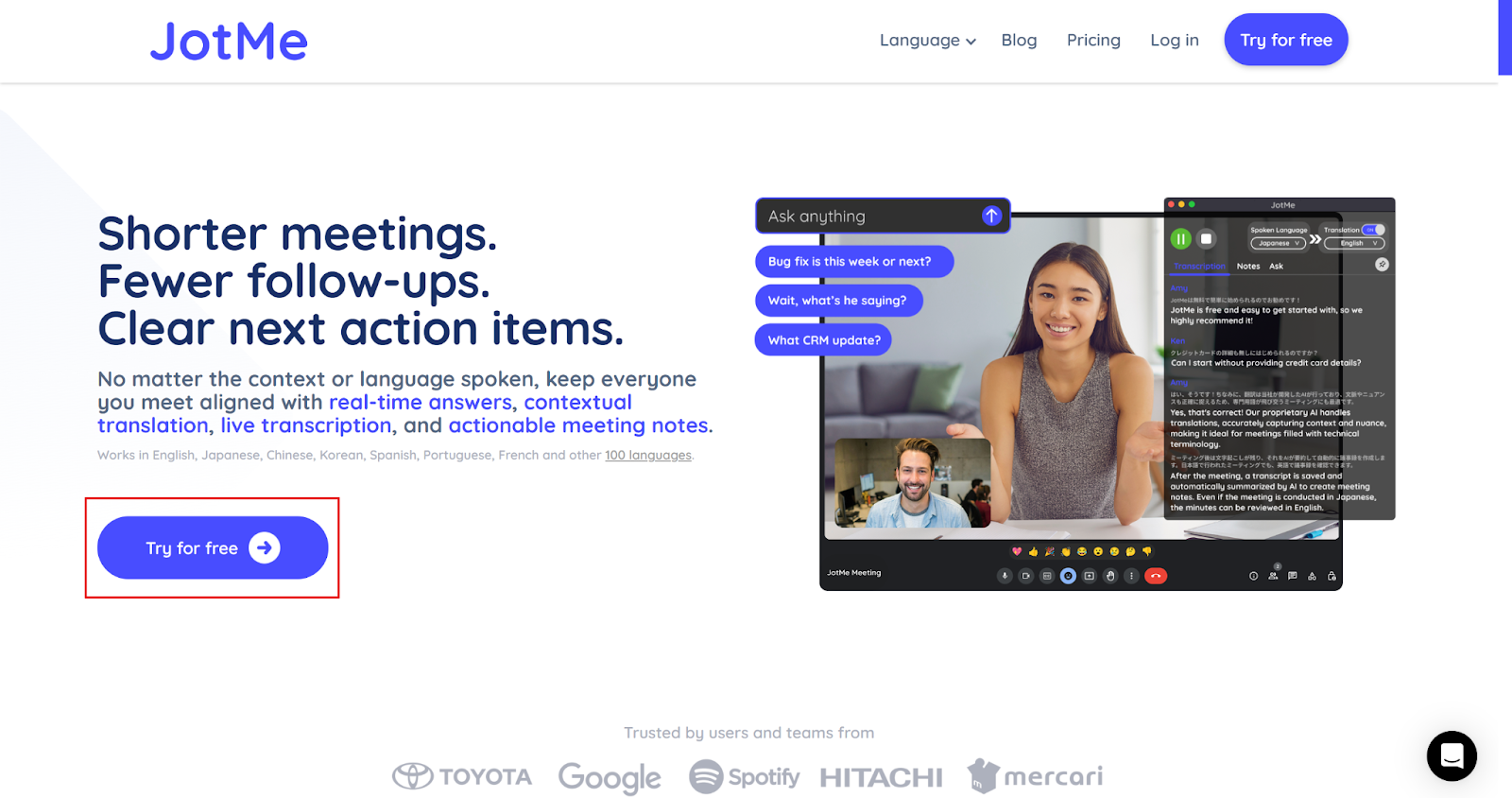This screenshot has width=1512, height=798.
Task: Click the red close dot on JotMe window
Action: point(1171,204)
